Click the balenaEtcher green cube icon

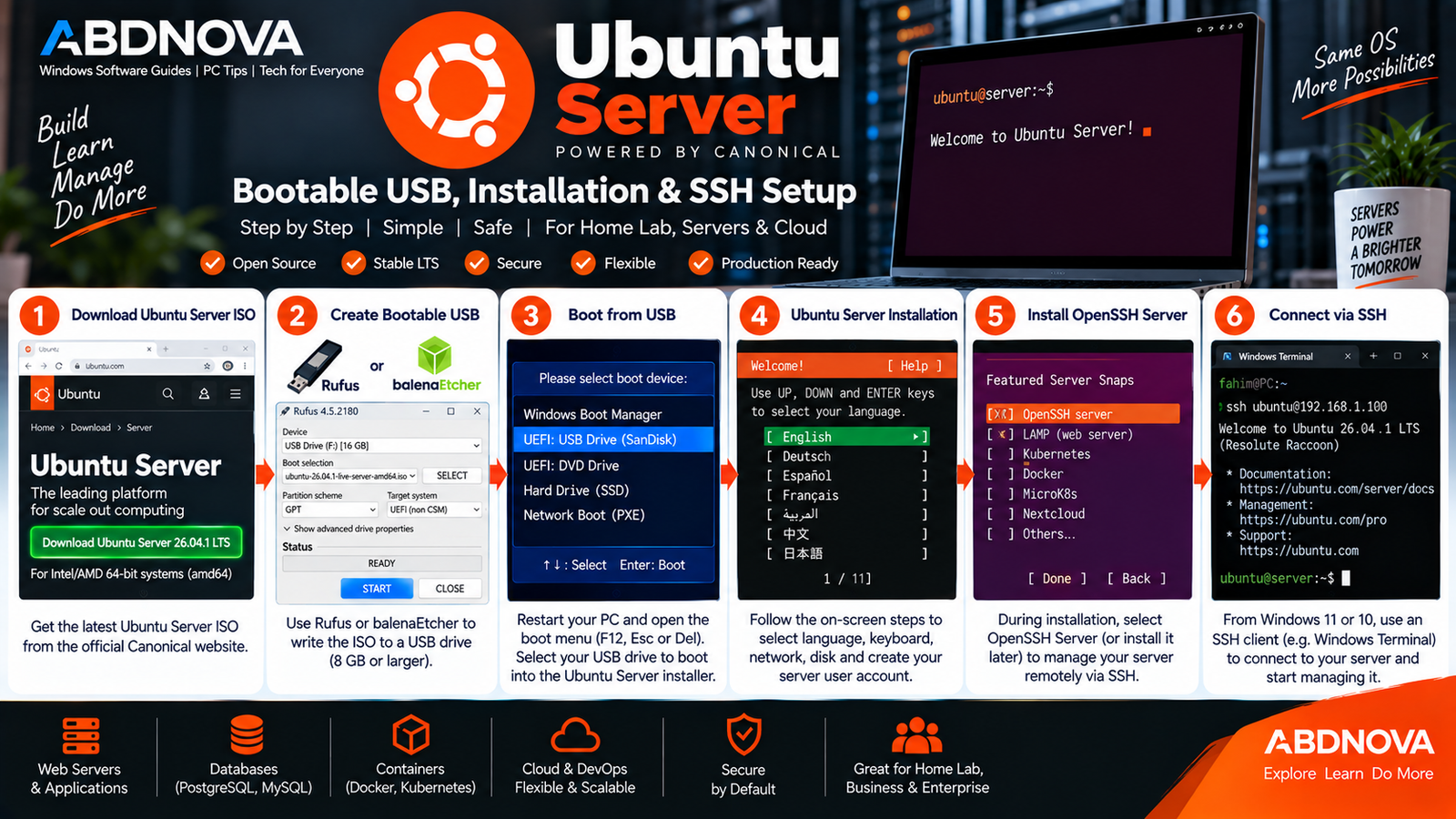tap(434, 356)
